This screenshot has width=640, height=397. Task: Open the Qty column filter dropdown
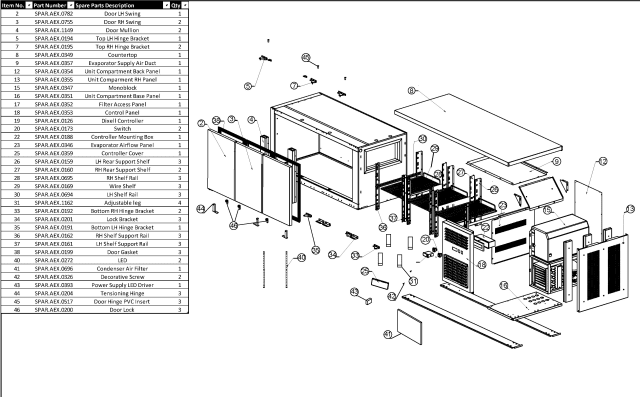185,5
